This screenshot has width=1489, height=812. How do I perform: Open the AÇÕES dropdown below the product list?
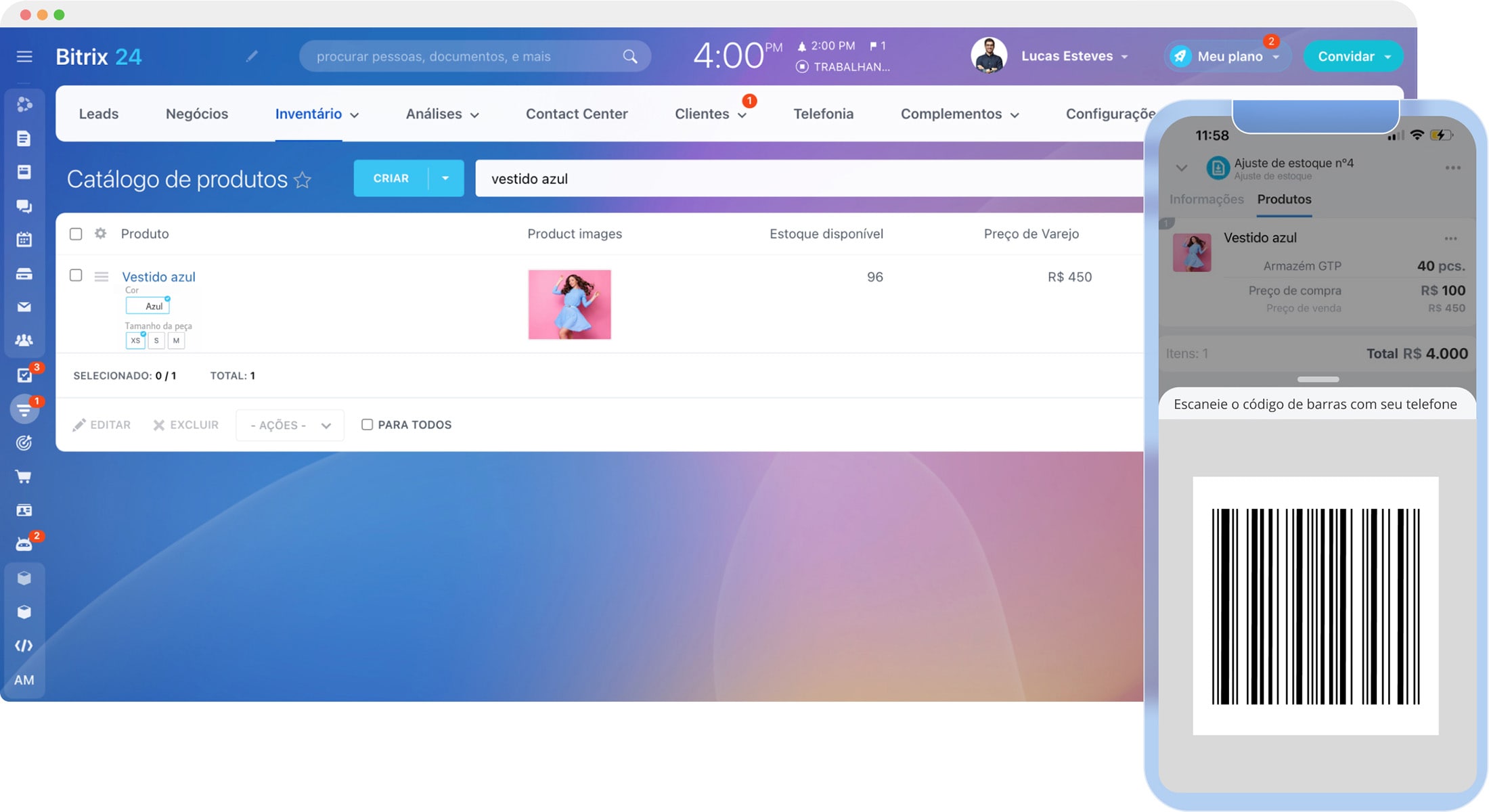point(289,425)
